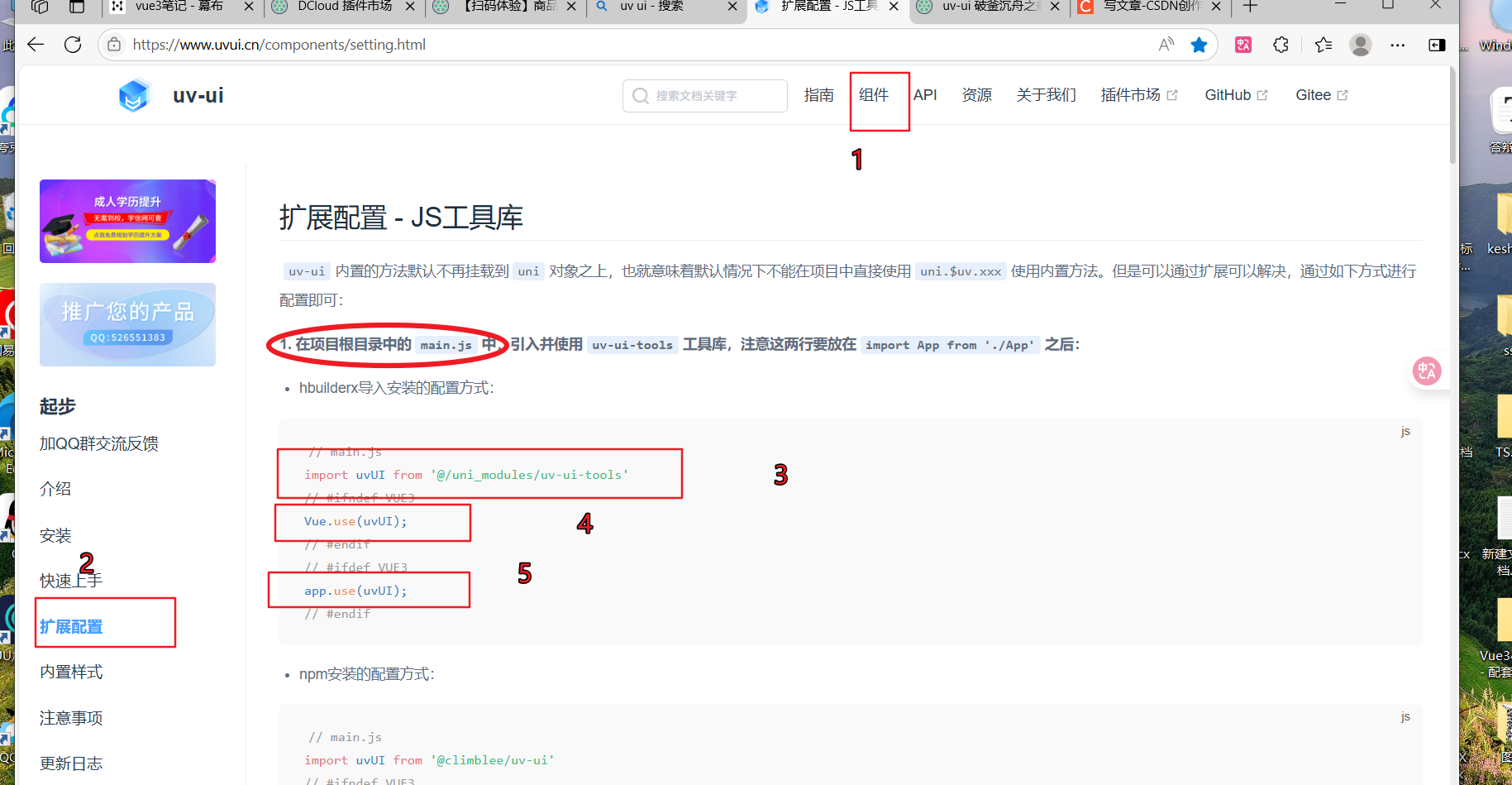Image resolution: width=1512 pixels, height=785 pixels.
Task: Click the browser address bar URL
Action: click(x=279, y=45)
